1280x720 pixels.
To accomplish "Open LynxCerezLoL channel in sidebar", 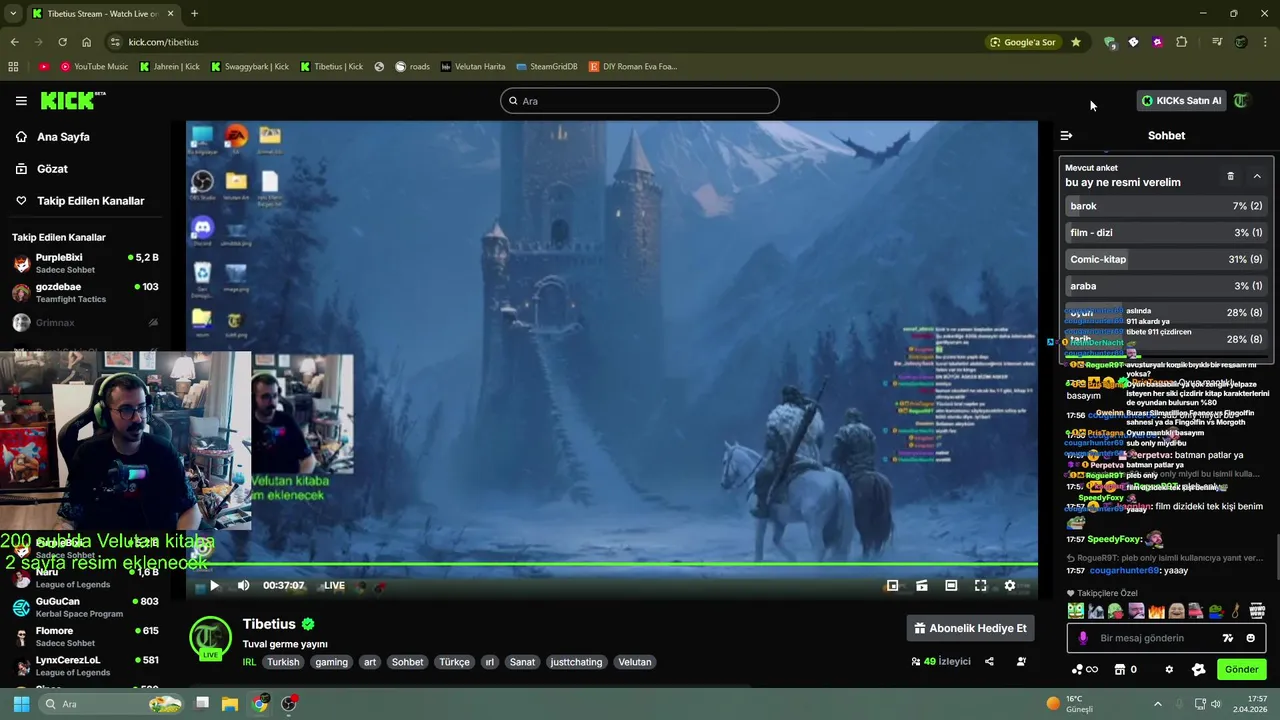I will (x=85, y=665).
